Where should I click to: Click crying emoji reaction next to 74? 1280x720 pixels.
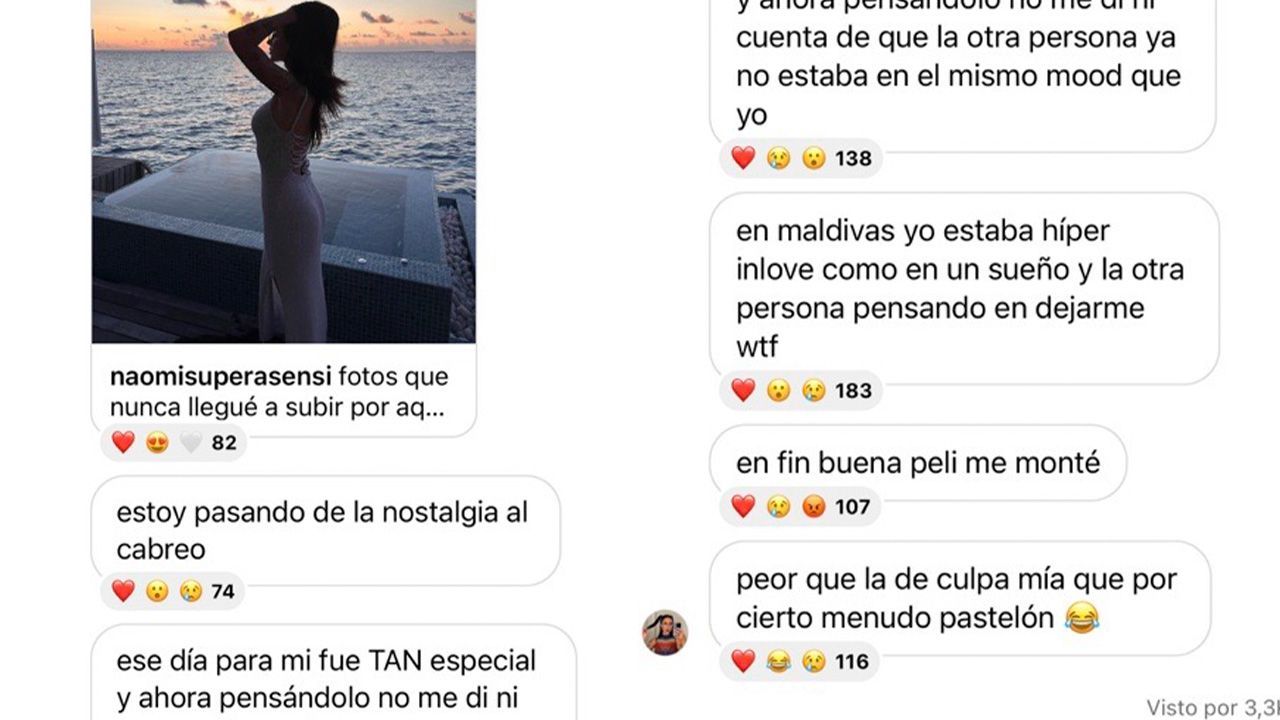pyautogui.click(x=190, y=591)
